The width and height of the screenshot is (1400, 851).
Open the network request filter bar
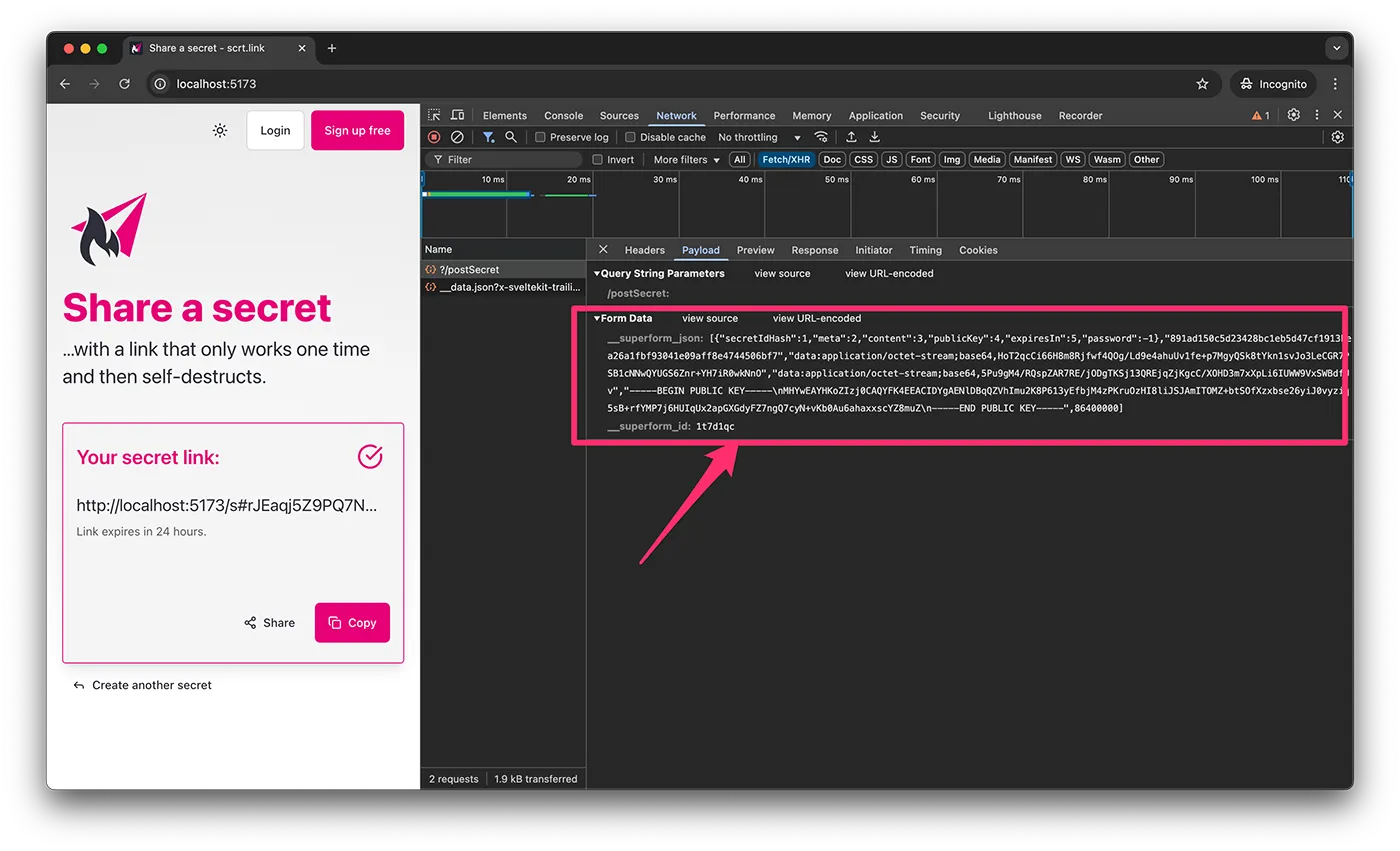[489, 137]
